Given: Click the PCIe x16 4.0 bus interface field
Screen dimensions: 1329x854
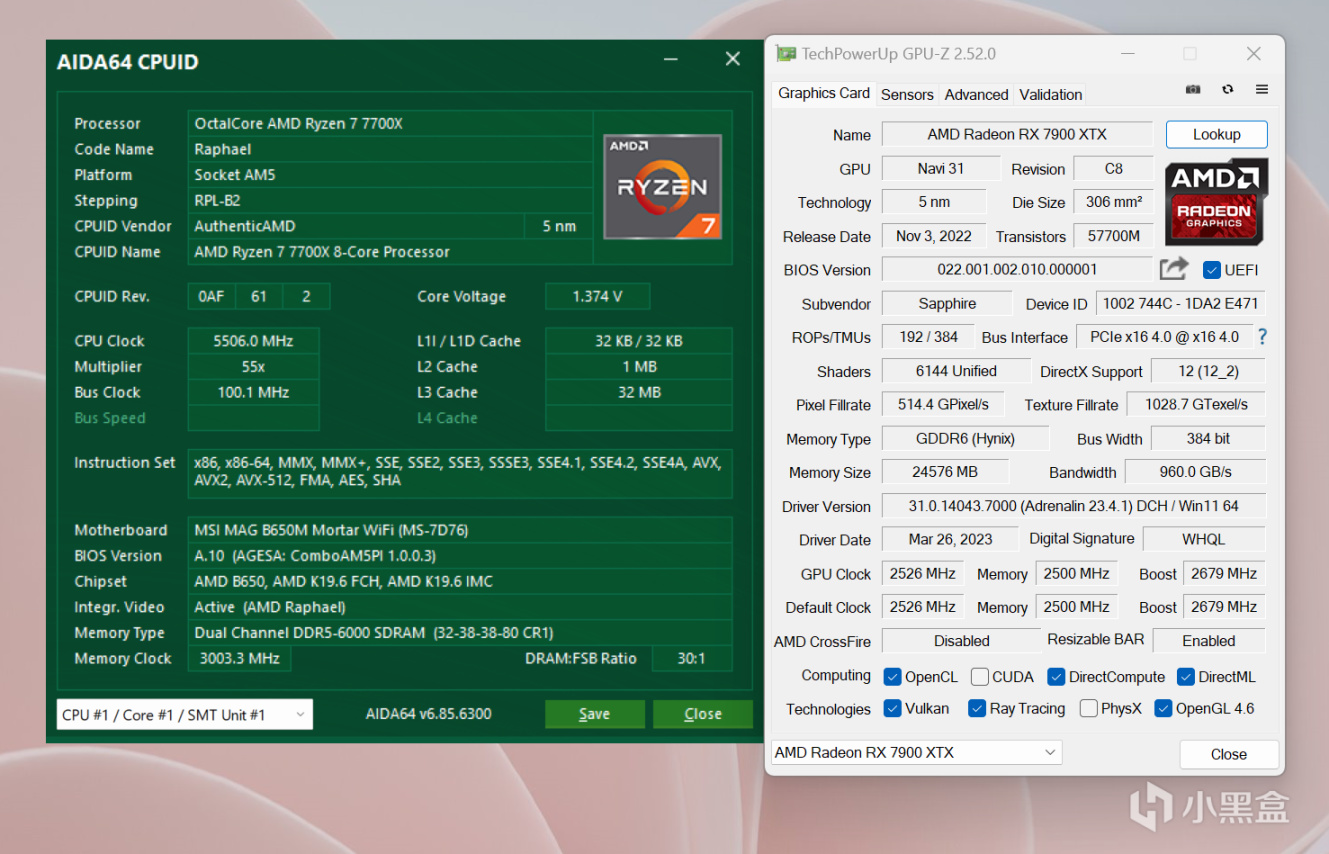Looking at the screenshot, I should point(1164,337).
